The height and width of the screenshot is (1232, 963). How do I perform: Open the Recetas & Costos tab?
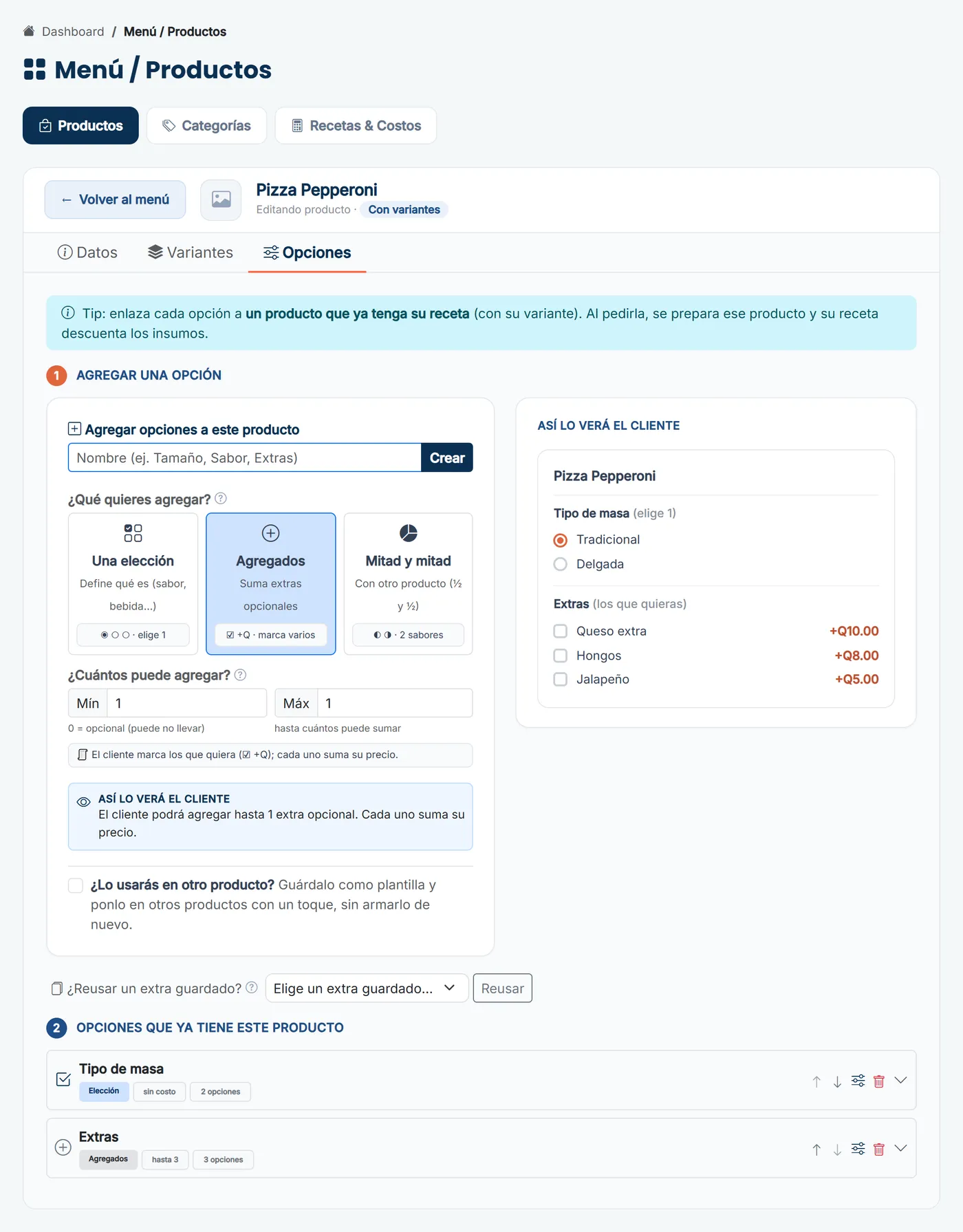356,126
